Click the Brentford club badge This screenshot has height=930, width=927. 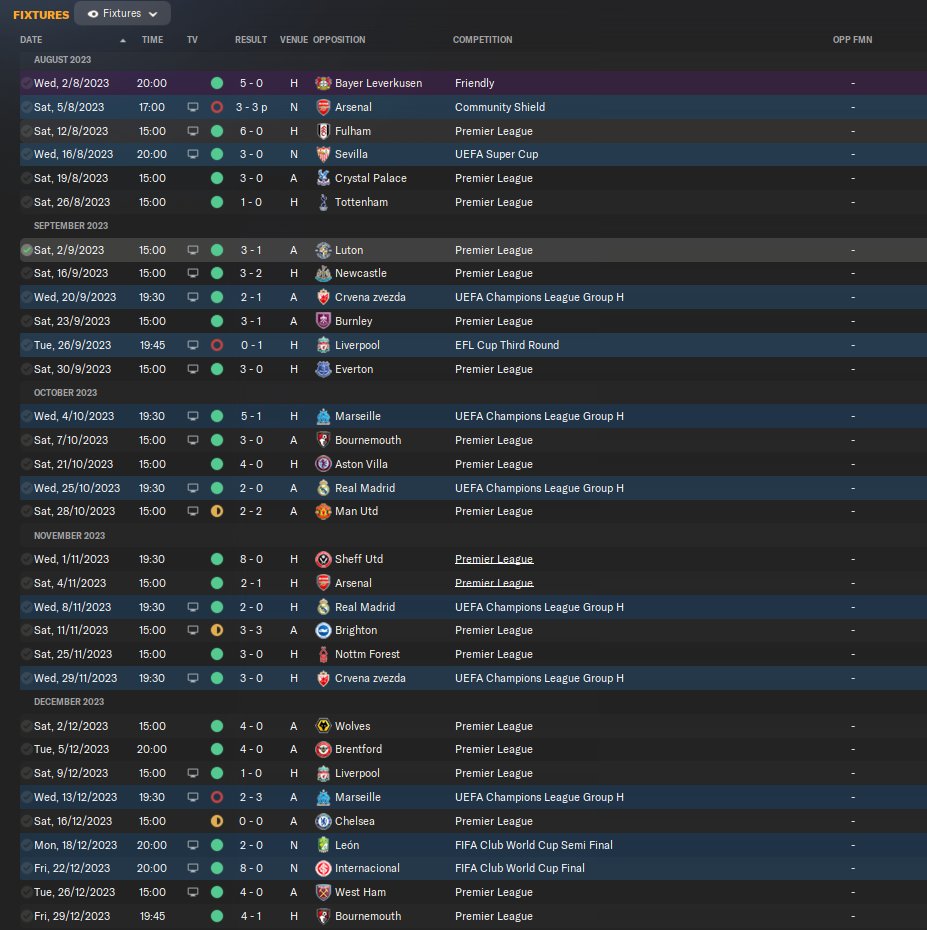[x=323, y=749]
